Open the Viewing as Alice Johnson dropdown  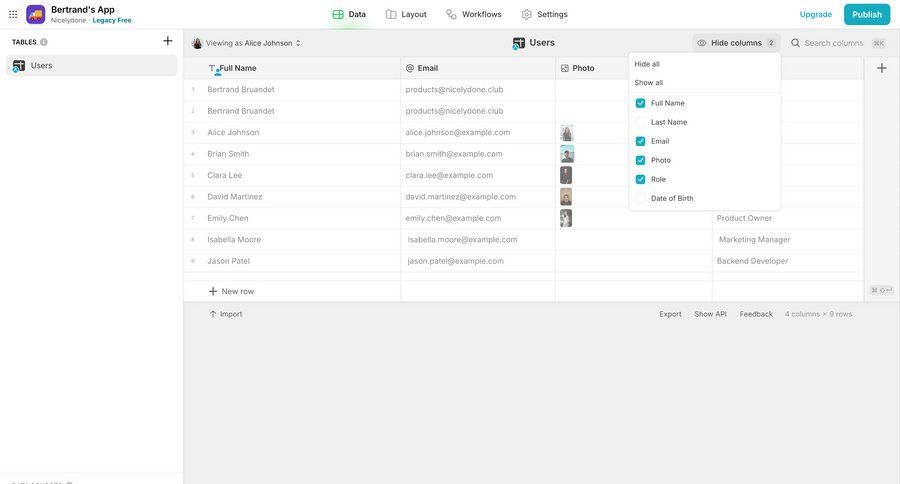[247, 43]
